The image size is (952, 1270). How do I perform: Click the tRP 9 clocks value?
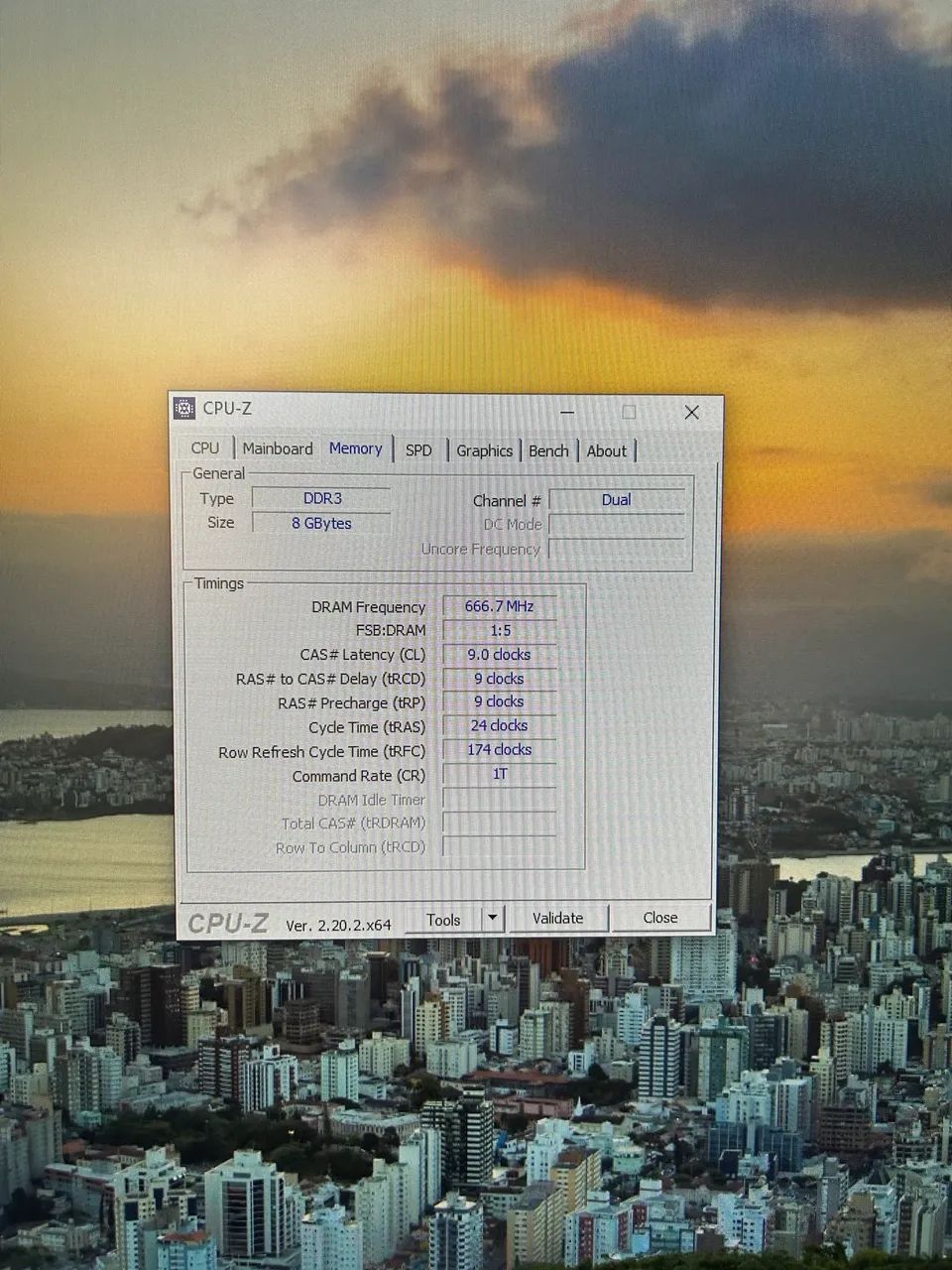(500, 701)
